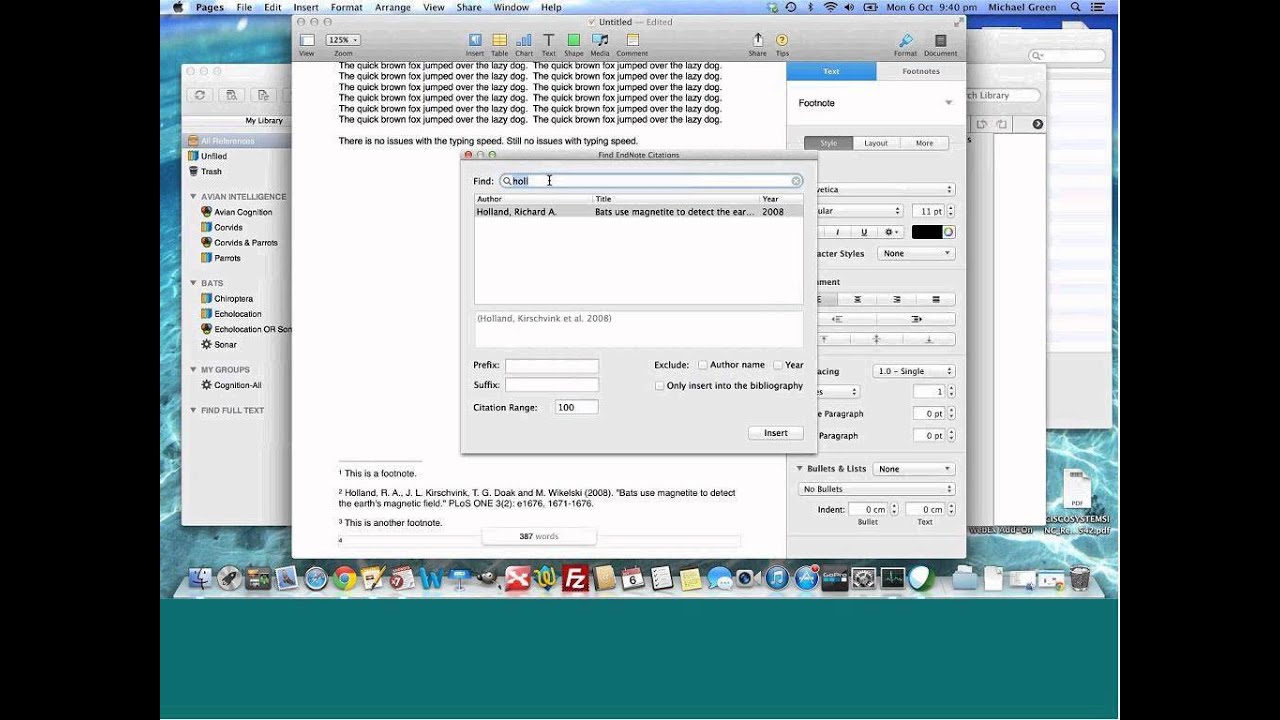This screenshot has width=1280, height=720.
Task: Open the Bullets & Lists None dropdown
Action: point(914,468)
